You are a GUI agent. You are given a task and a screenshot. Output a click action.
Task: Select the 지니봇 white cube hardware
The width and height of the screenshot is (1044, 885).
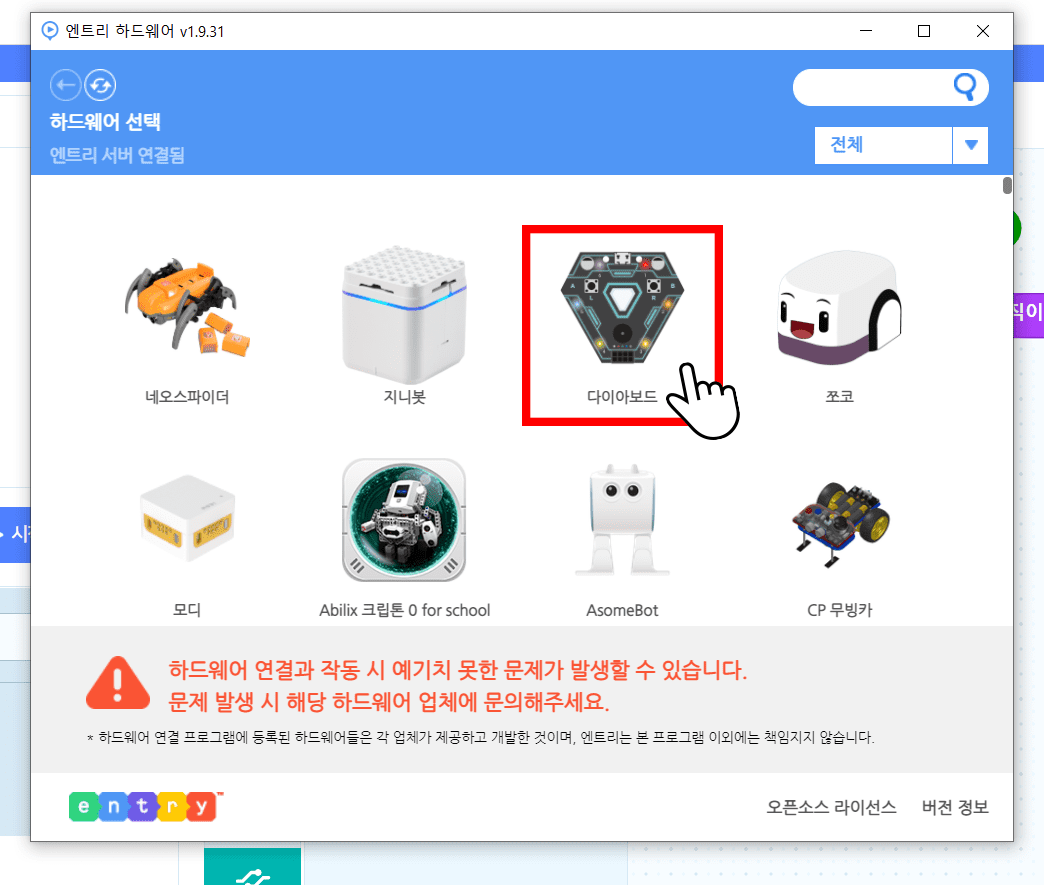pyautogui.click(x=404, y=313)
